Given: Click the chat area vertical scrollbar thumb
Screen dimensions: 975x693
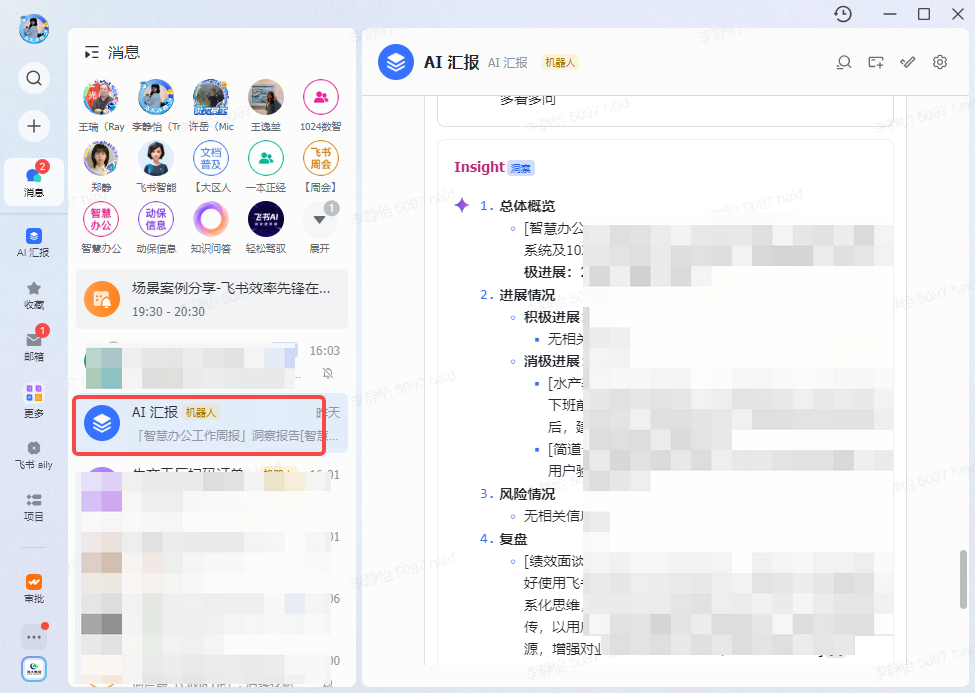Looking at the screenshot, I should [964, 578].
